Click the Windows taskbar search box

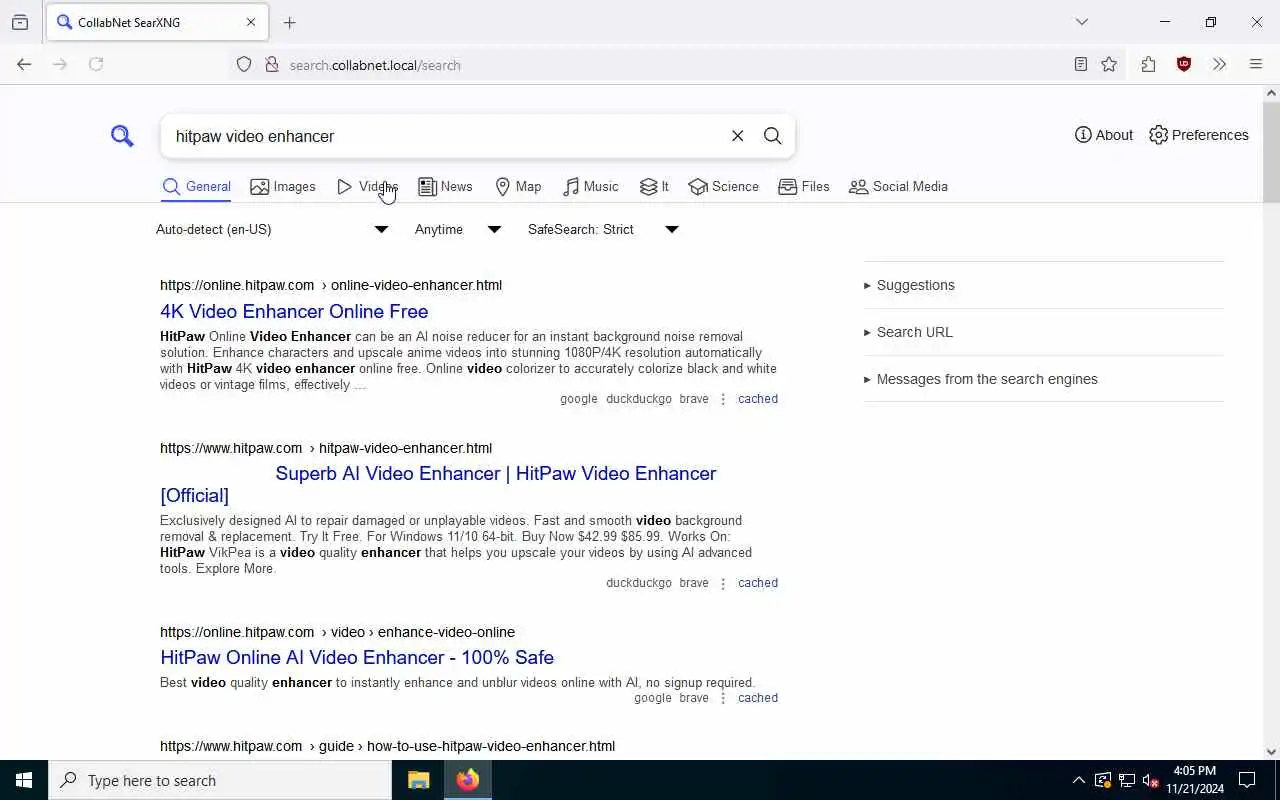pos(220,780)
